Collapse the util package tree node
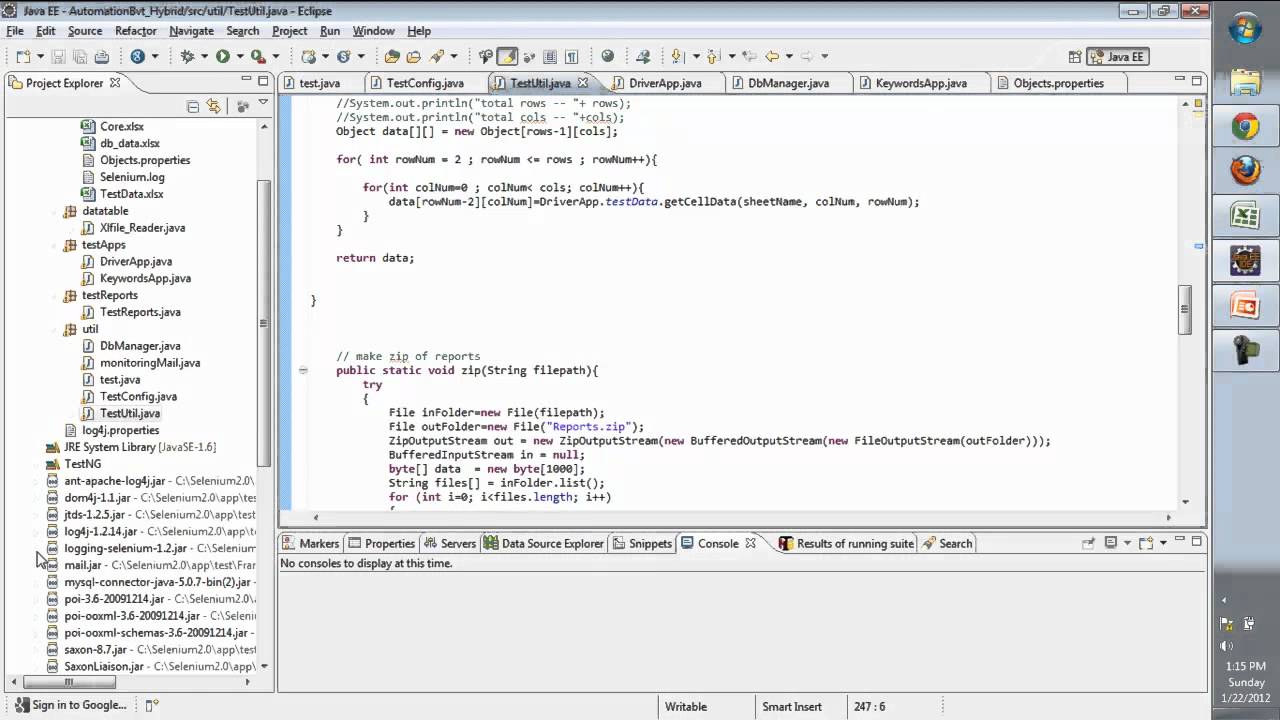1280x720 pixels. tap(53, 329)
